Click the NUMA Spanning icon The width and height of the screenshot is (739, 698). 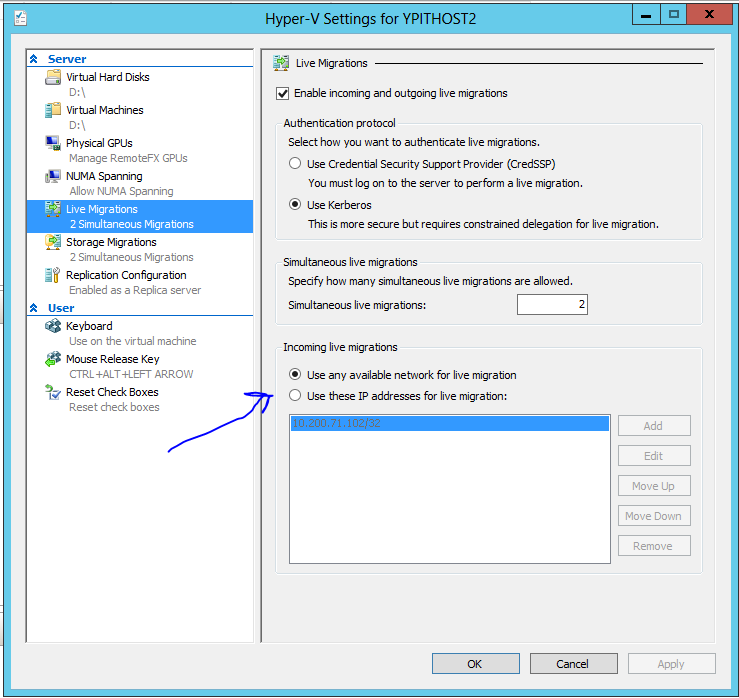click(x=53, y=177)
